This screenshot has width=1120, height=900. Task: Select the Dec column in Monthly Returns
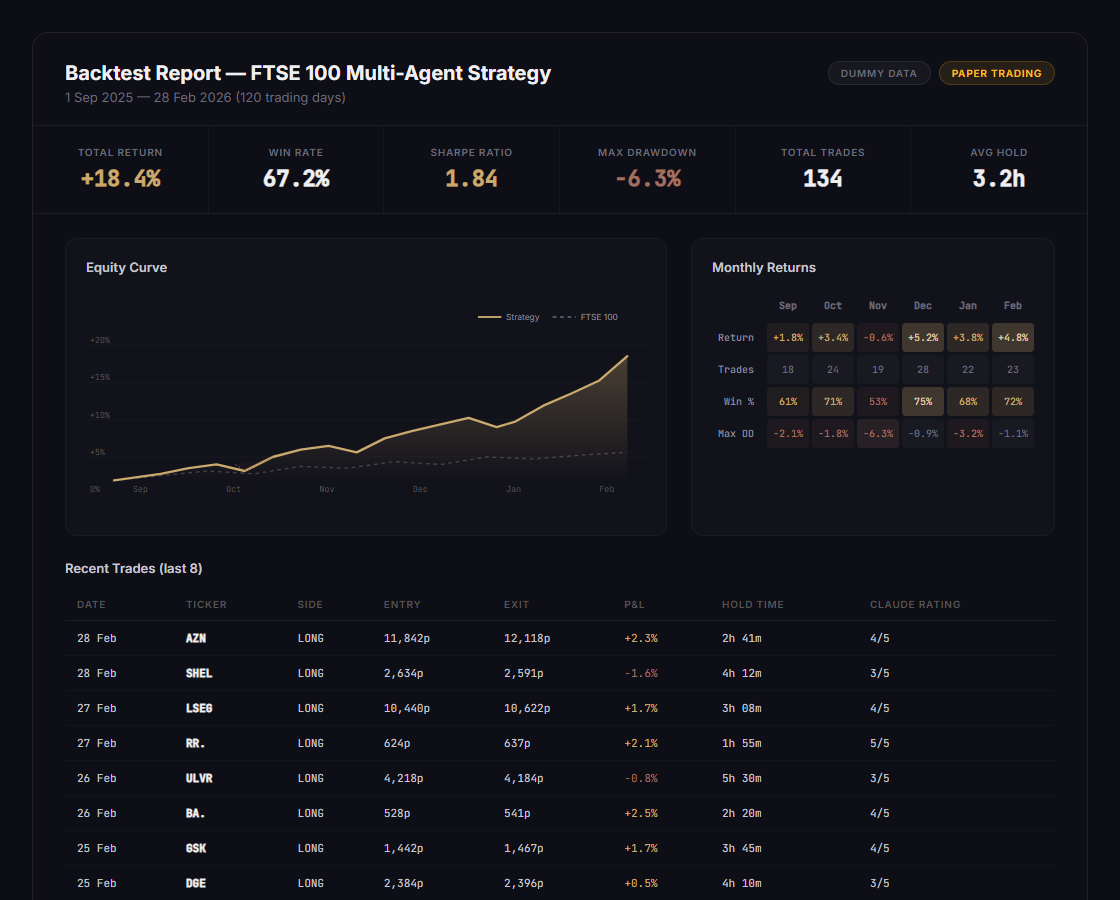pos(922,305)
